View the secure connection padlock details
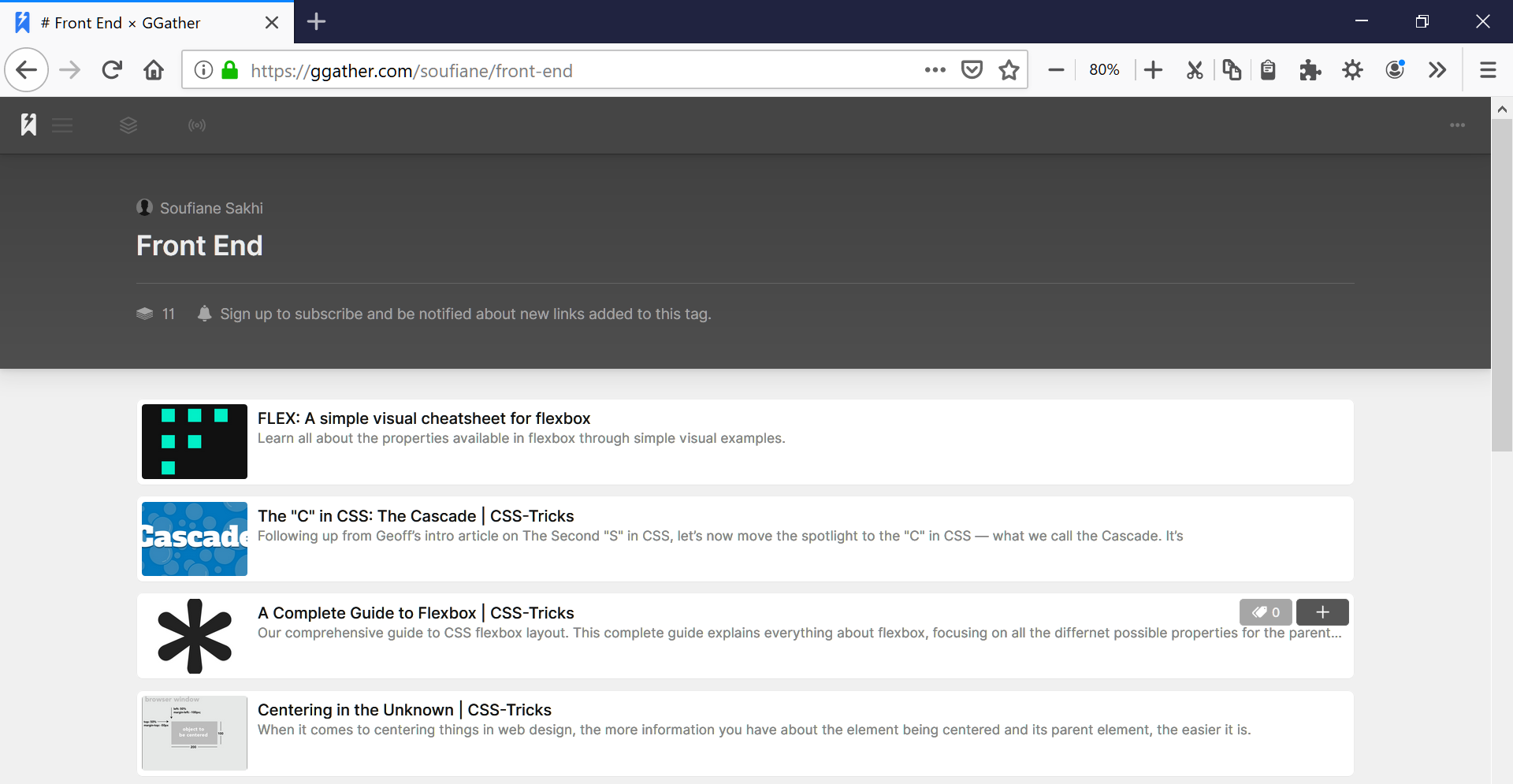 (x=230, y=70)
